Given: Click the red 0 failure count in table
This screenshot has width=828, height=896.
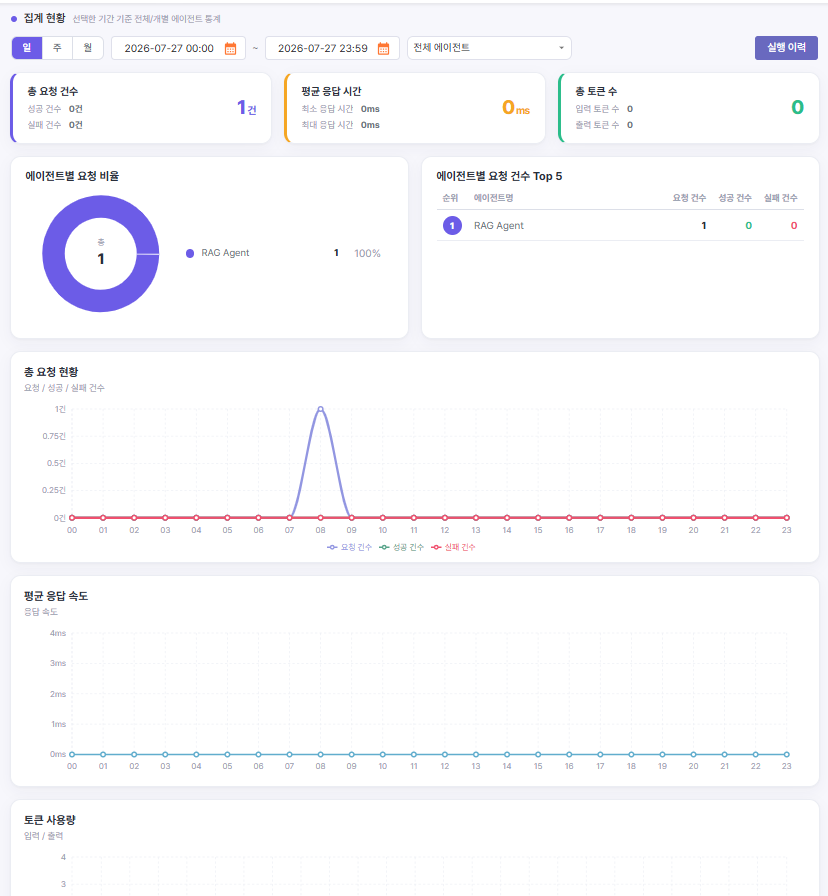Looking at the screenshot, I should [794, 226].
